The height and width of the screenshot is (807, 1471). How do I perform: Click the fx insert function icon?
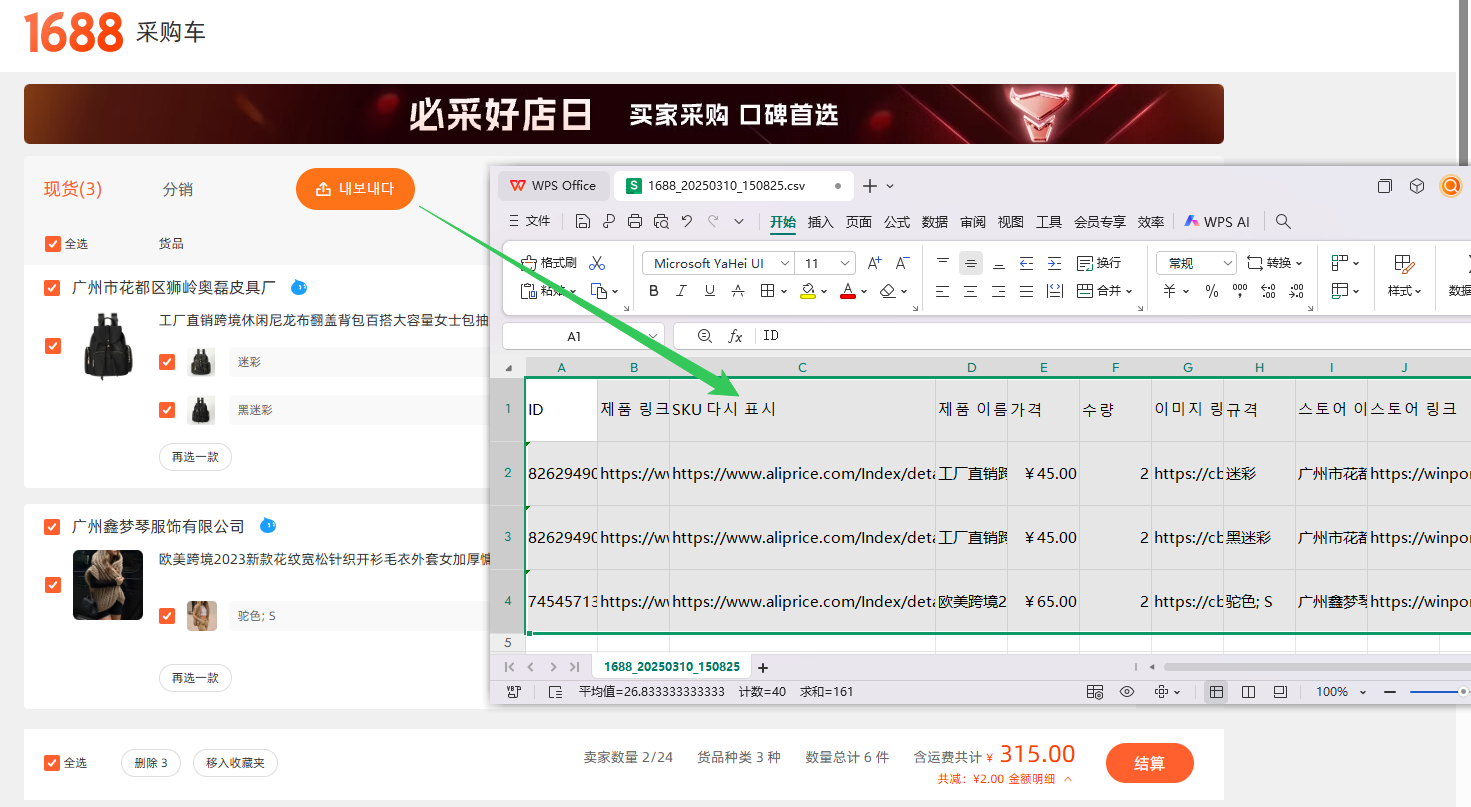735,336
